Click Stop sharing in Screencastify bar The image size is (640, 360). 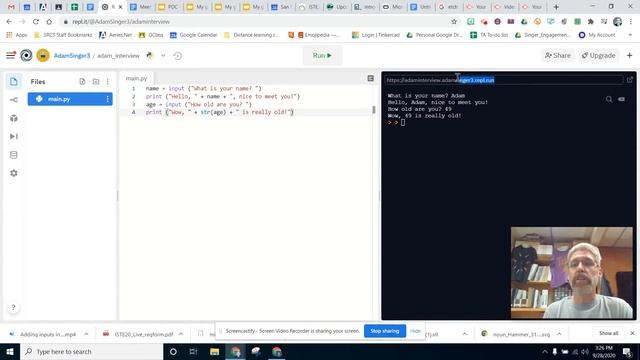(384, 331)
